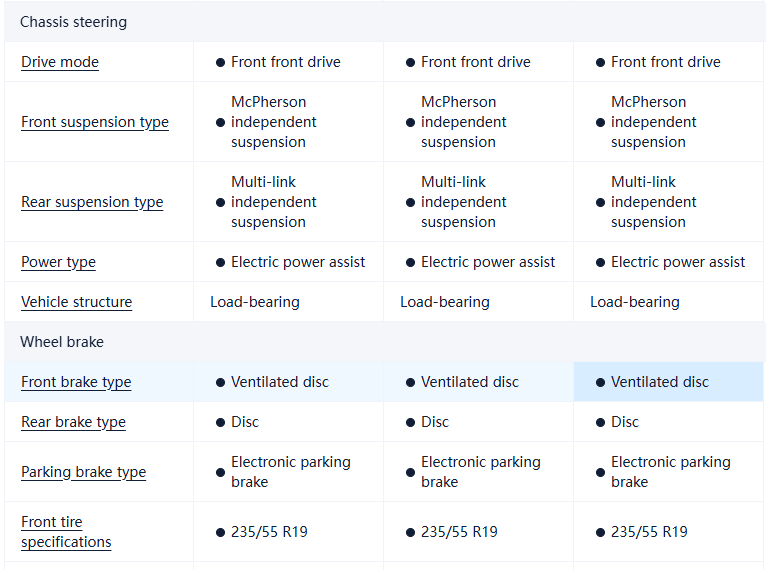775x570 pixels.
Task: Open the Front suspension type link
Action: pos(95,122)
